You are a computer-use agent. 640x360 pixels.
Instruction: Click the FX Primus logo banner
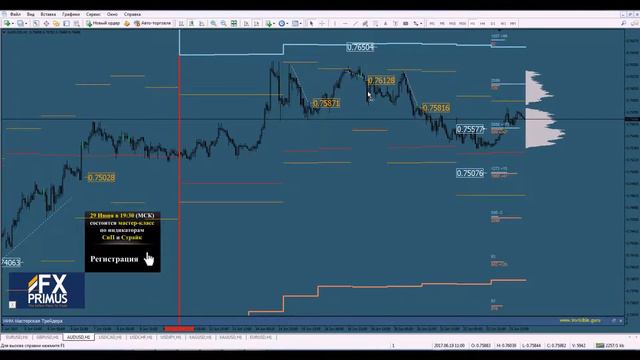pyautogui.click(x=47, y=290)
